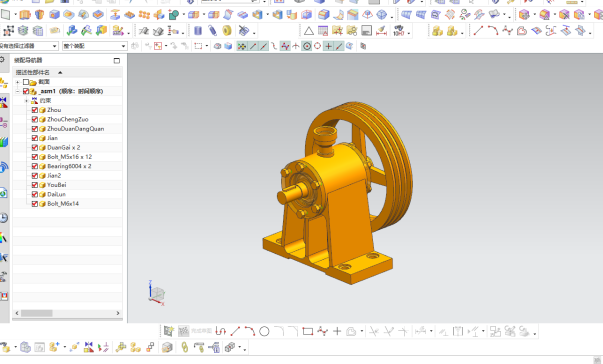The height and width of the screenshot is (364, 603).
Task: Click the dimension measure broom icon
Action: point(381,31)
